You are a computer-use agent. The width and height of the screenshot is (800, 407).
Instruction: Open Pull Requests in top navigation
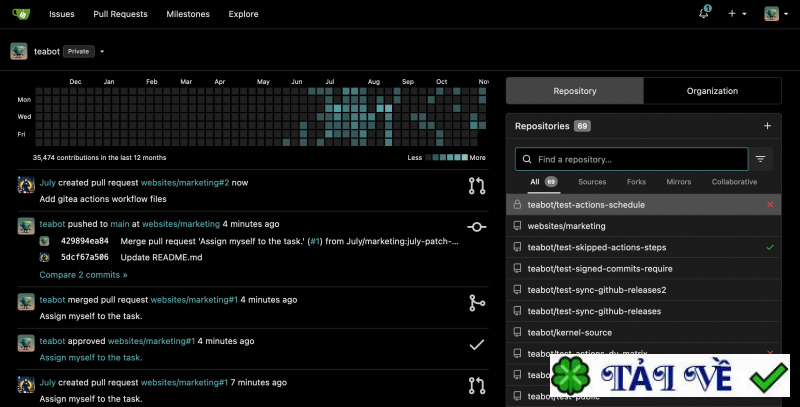[119, 14]
